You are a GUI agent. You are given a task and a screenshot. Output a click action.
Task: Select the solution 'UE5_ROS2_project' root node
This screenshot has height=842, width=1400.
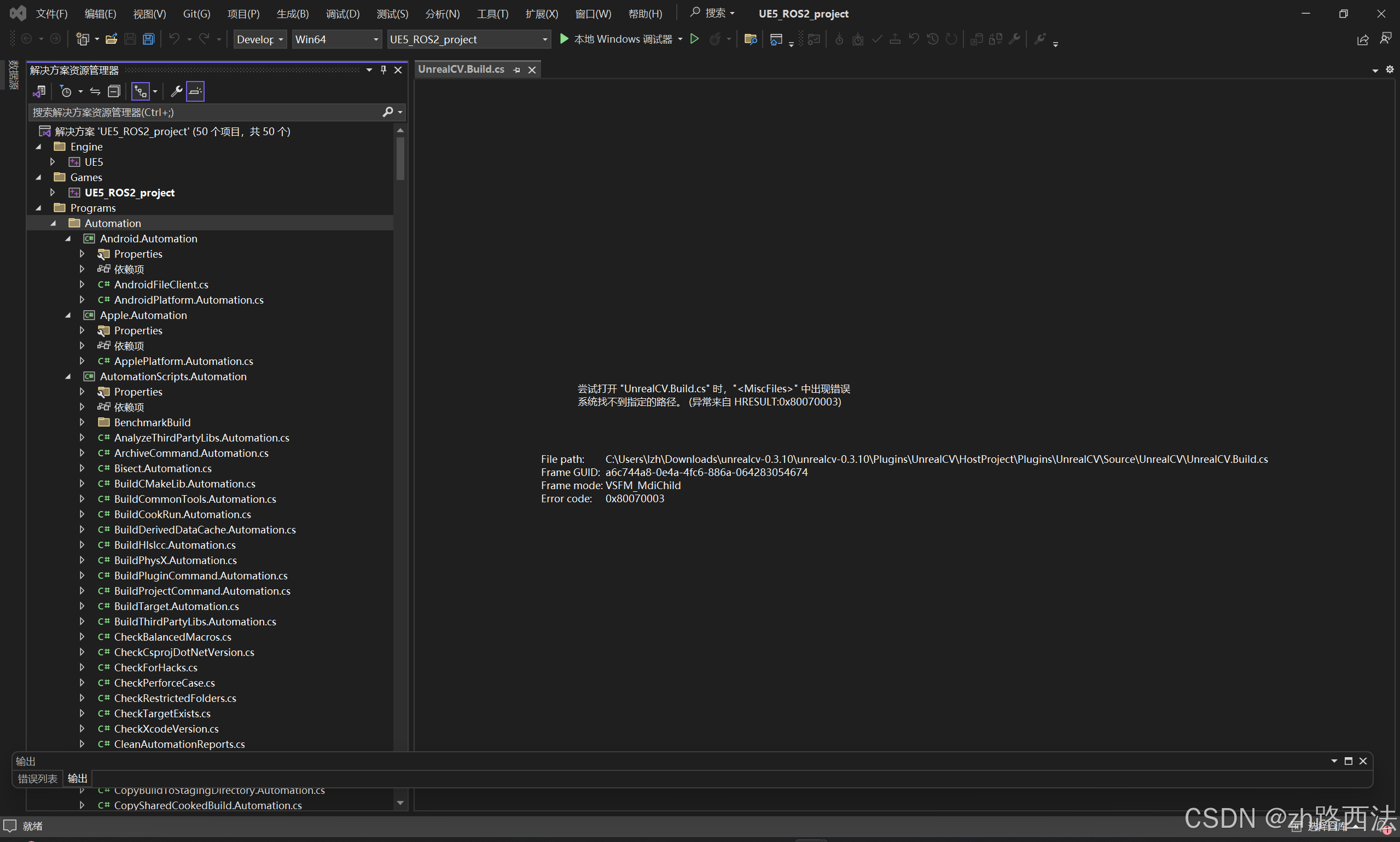coord(172,132)
